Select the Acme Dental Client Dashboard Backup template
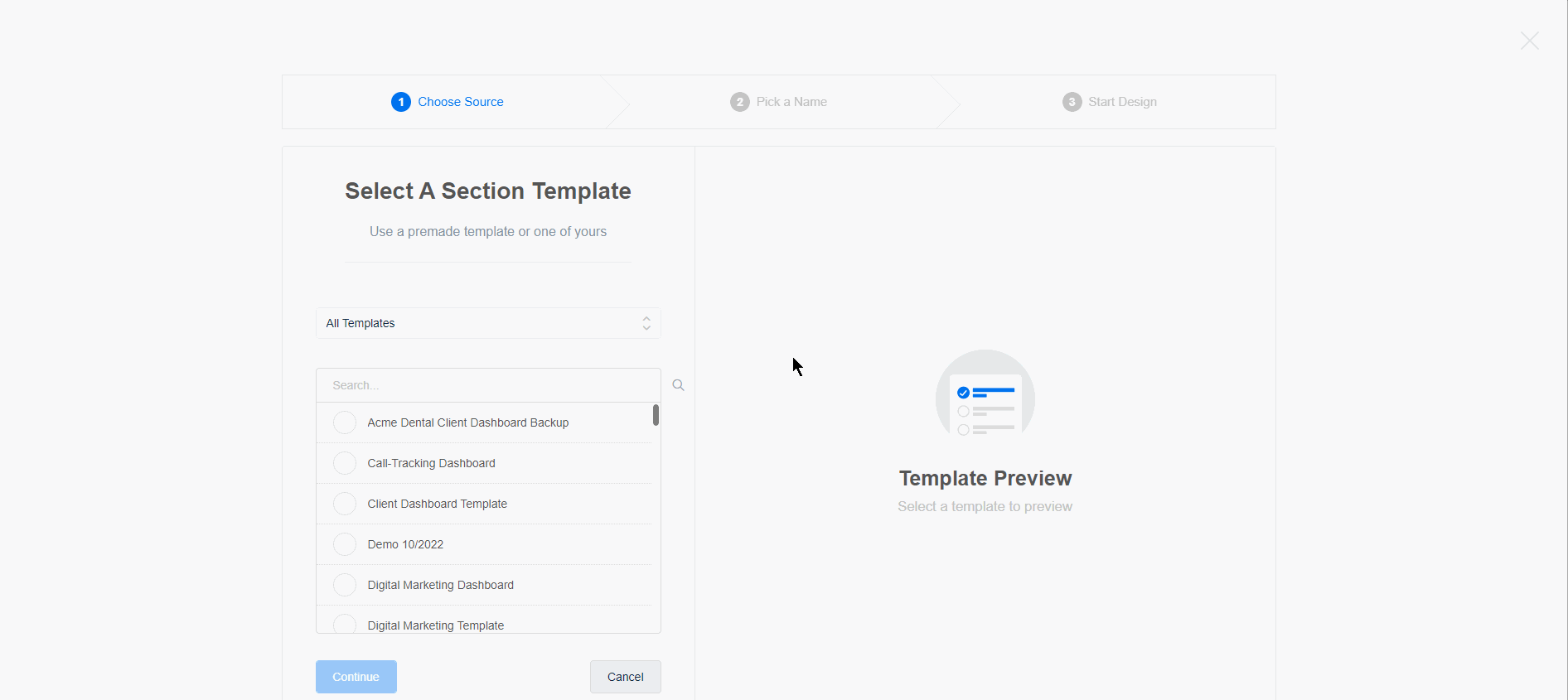 344,422
